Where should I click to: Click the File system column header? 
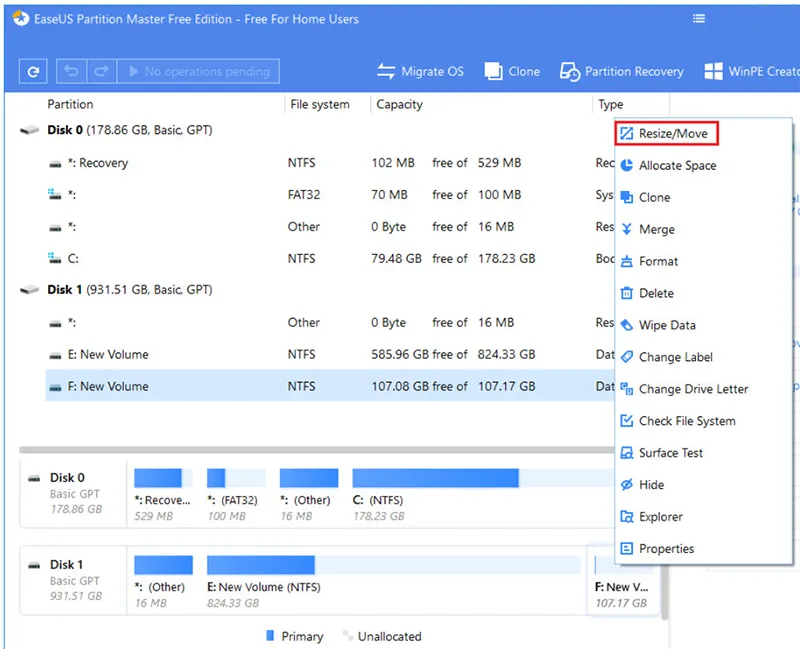coord(320,105)
